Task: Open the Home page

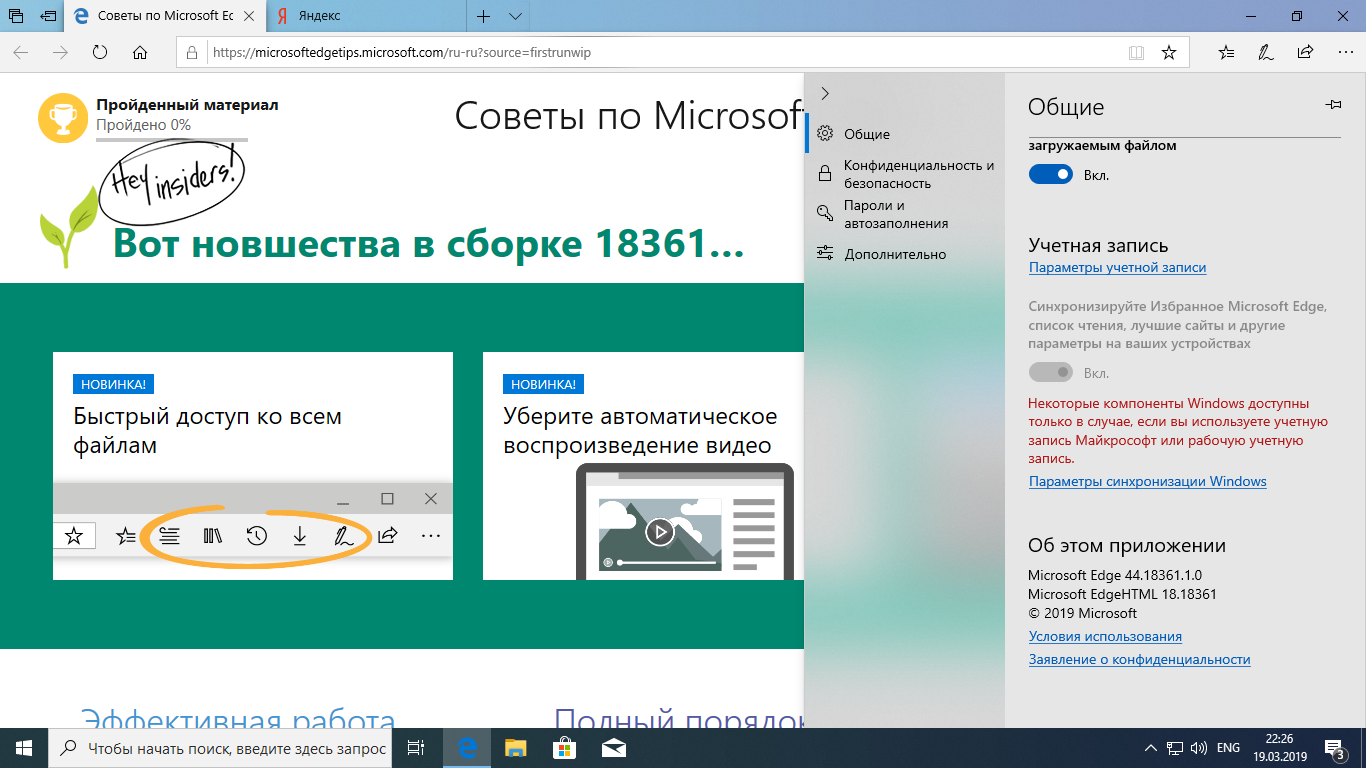Action: (x=140, y=52)
